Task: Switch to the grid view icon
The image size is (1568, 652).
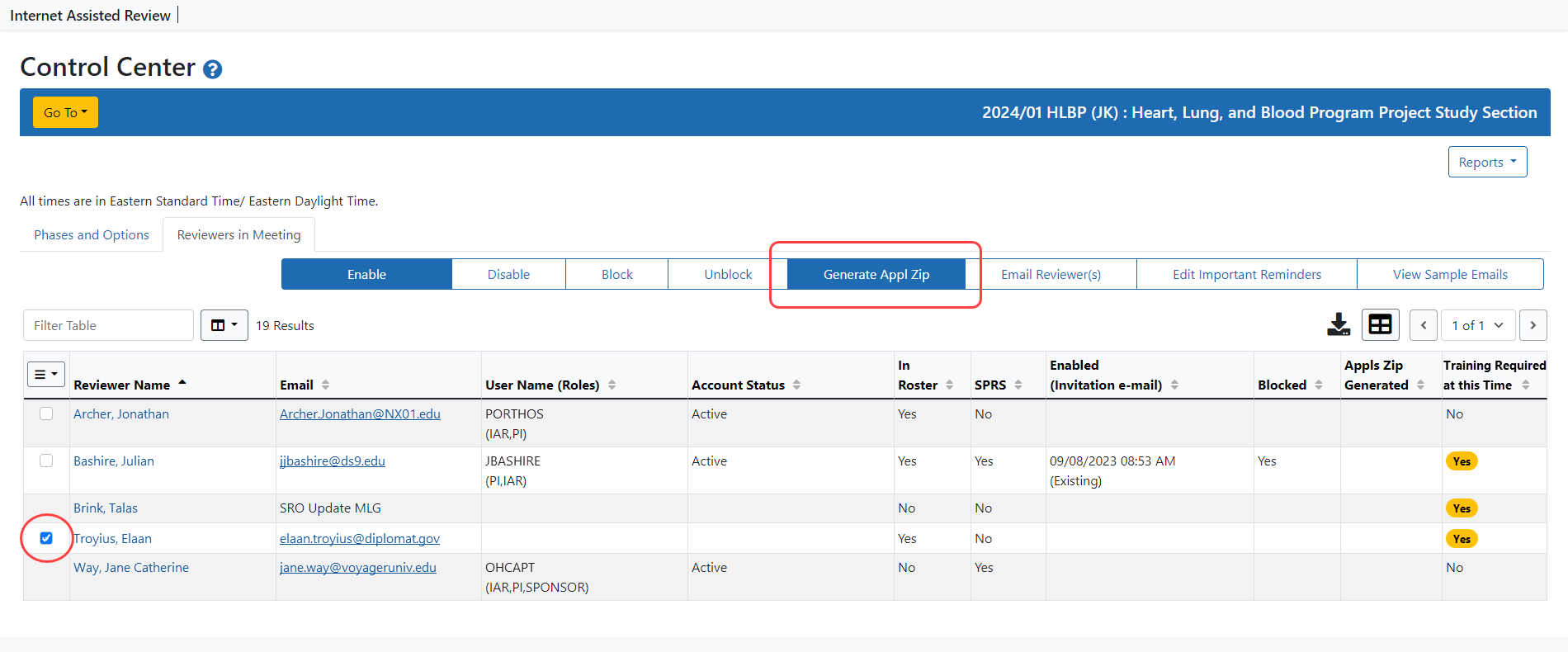Action: (1380, 325)
